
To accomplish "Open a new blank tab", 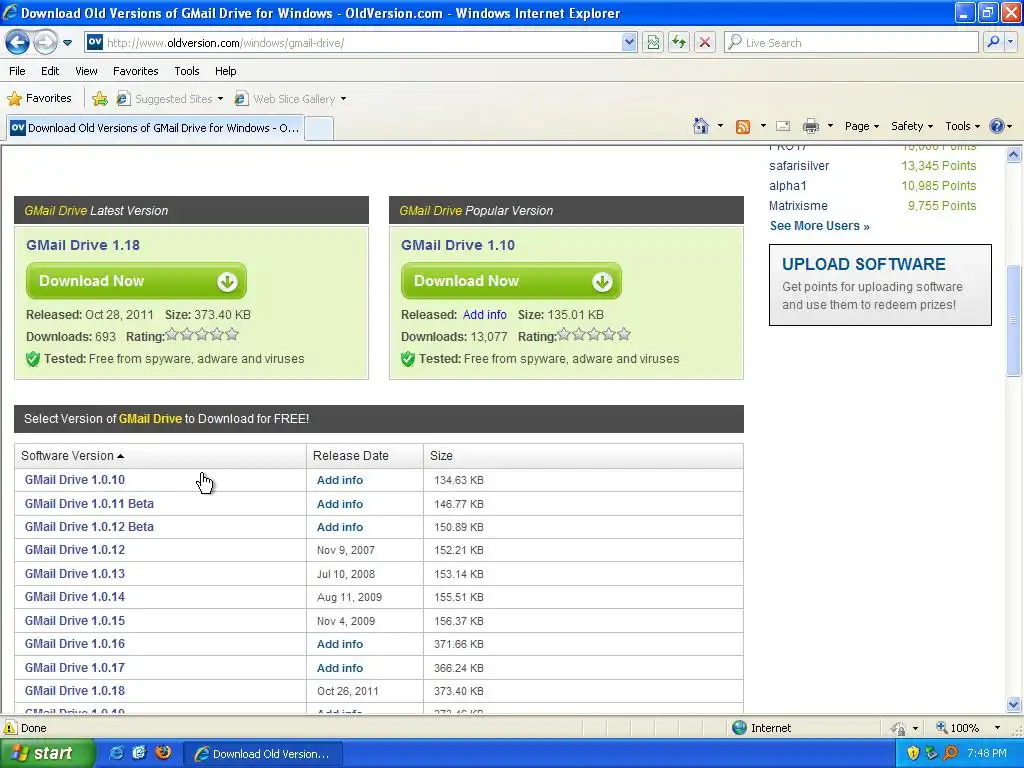I will 319,128.
